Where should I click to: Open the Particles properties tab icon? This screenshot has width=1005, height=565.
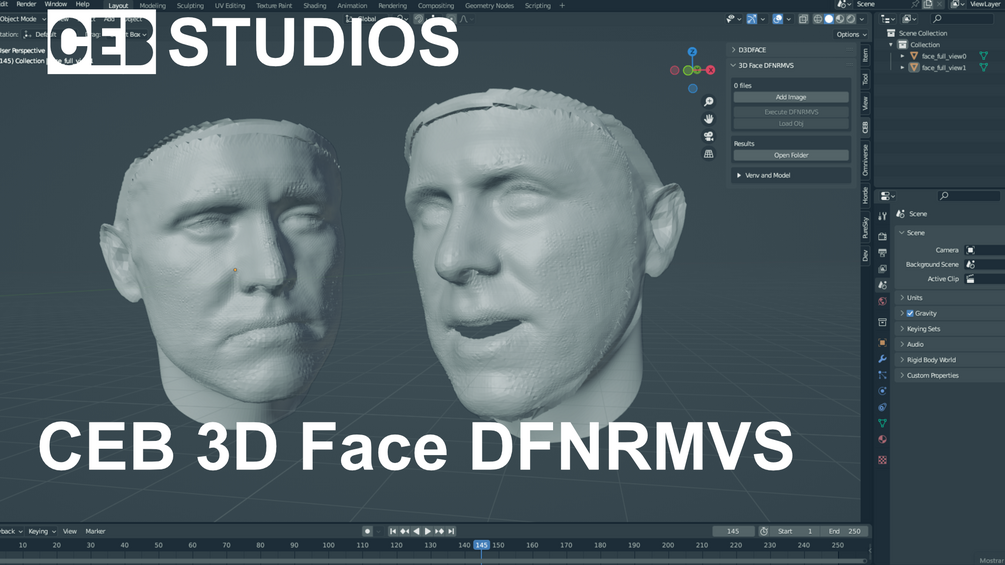tap(883, 375)
